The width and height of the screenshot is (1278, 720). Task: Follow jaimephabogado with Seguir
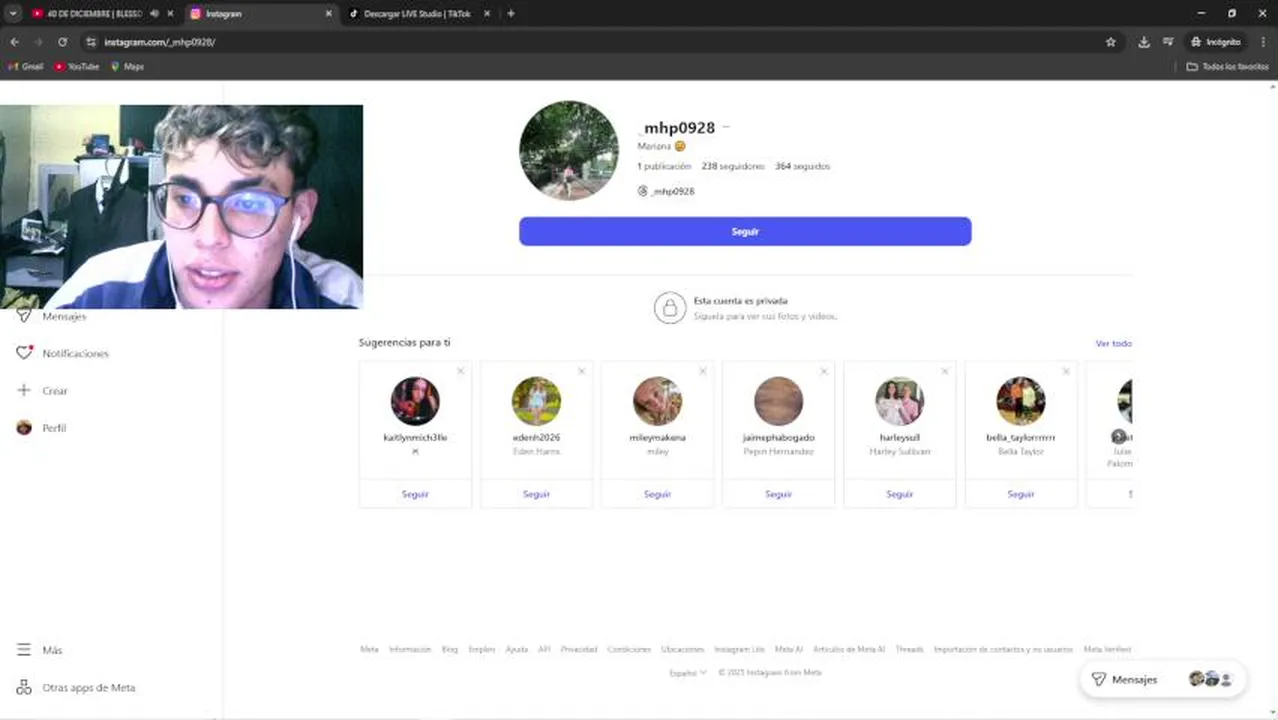coord(778,494)
